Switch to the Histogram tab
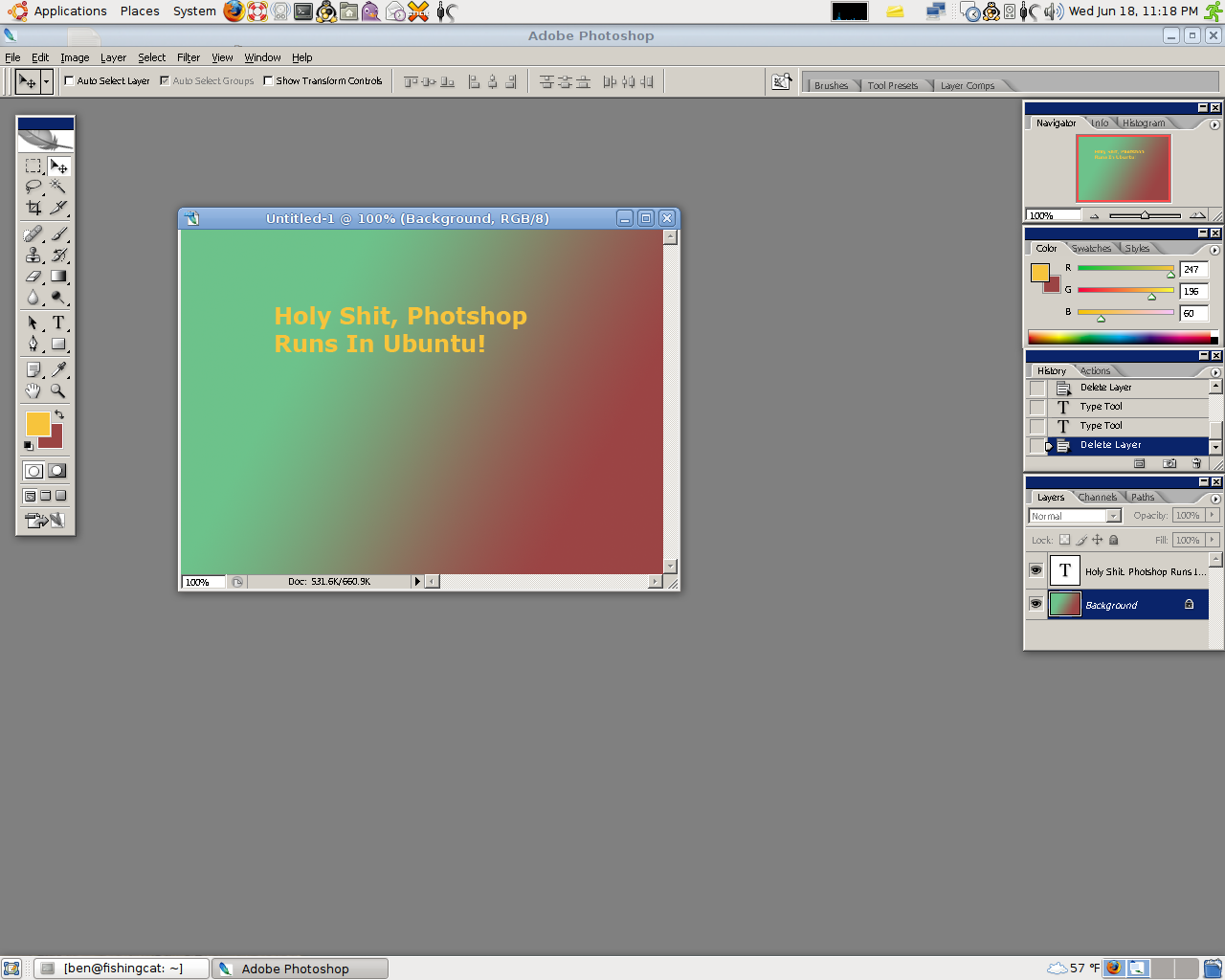This screenshot has width=1225, height=980. (1144, 122)
